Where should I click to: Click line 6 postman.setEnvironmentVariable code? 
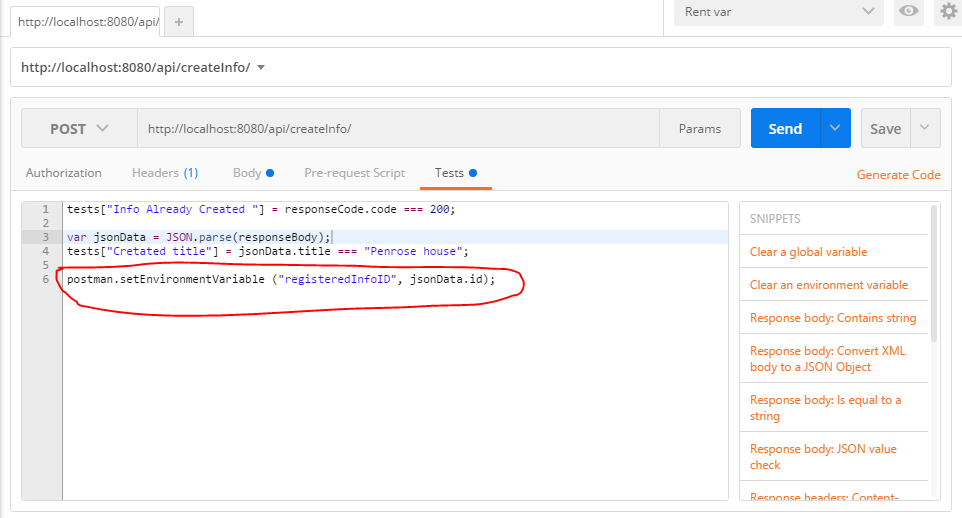(281, 279)
